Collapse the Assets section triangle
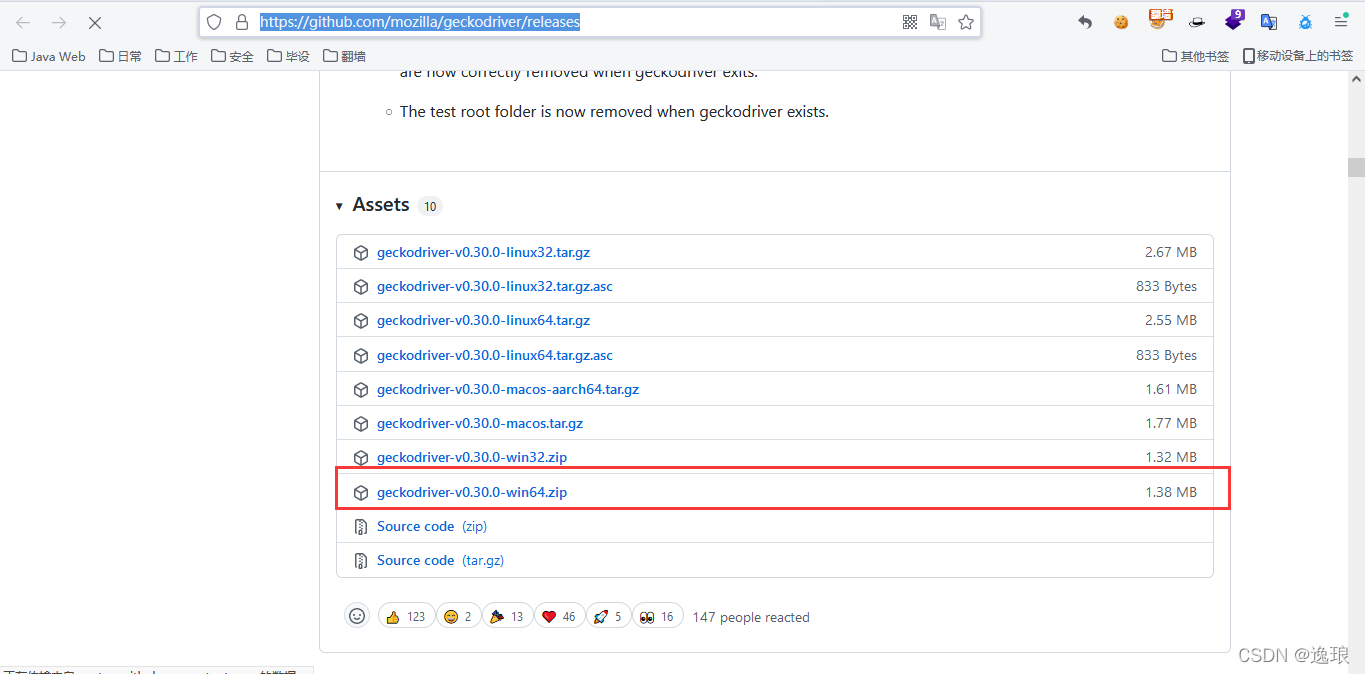This screenshot has width=1365, height=674. (x=340, y=206)
